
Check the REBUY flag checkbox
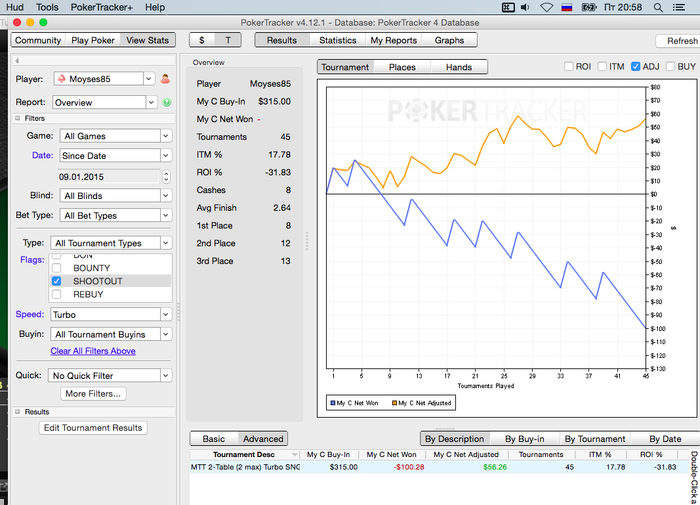(56, 294)
